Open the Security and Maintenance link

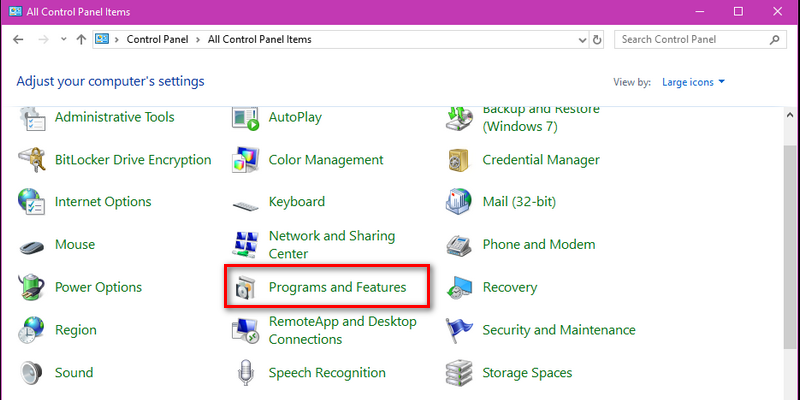pos(559,330)
